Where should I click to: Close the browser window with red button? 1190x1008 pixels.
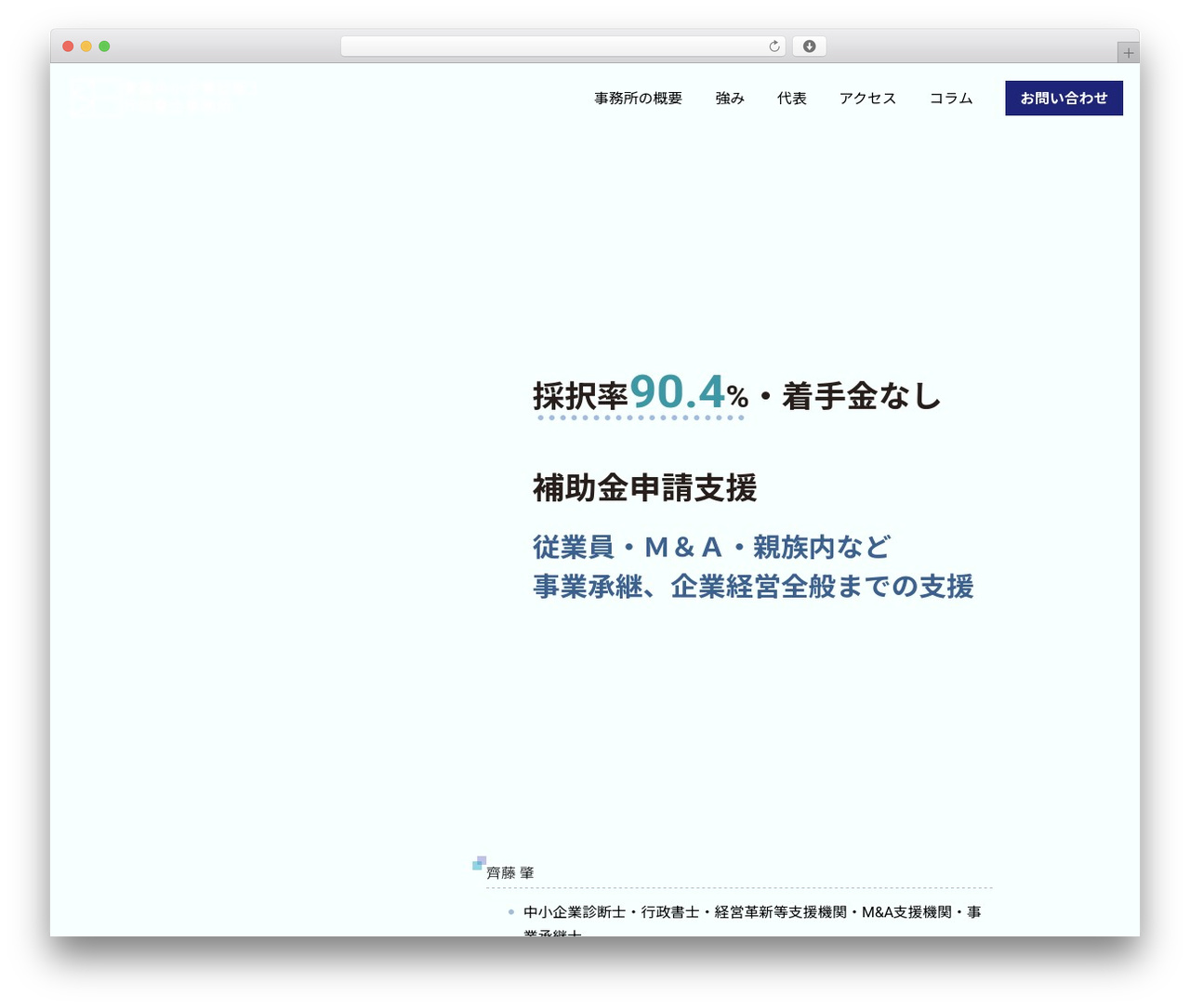click(x=68, y=46)
